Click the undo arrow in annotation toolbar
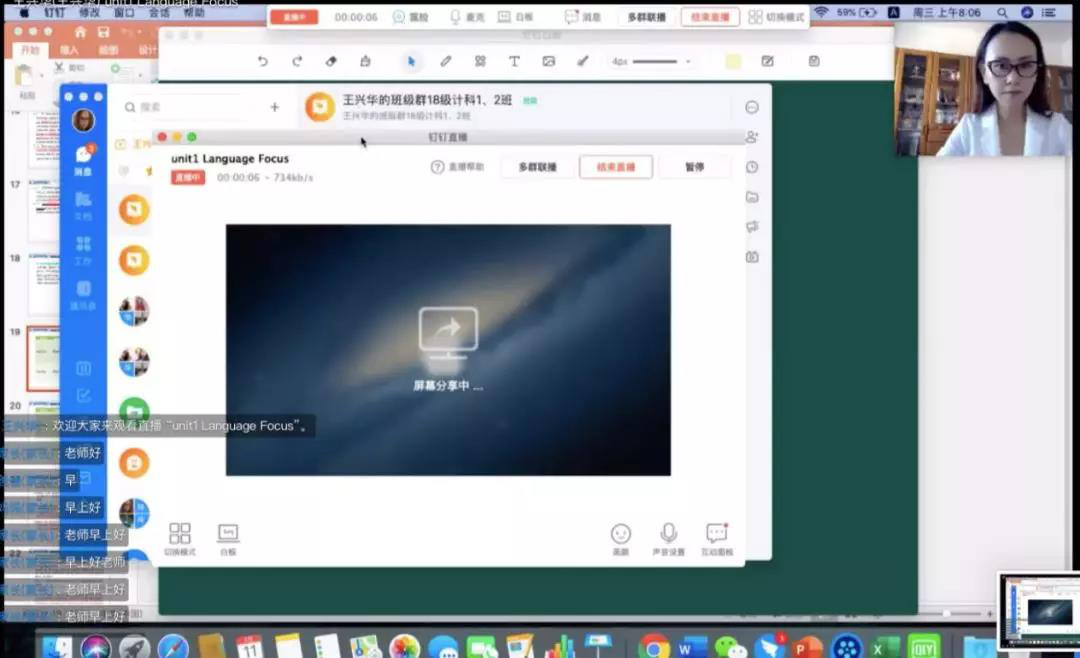This screenshot has width=1080, height=658. click(x=263, y=61)
